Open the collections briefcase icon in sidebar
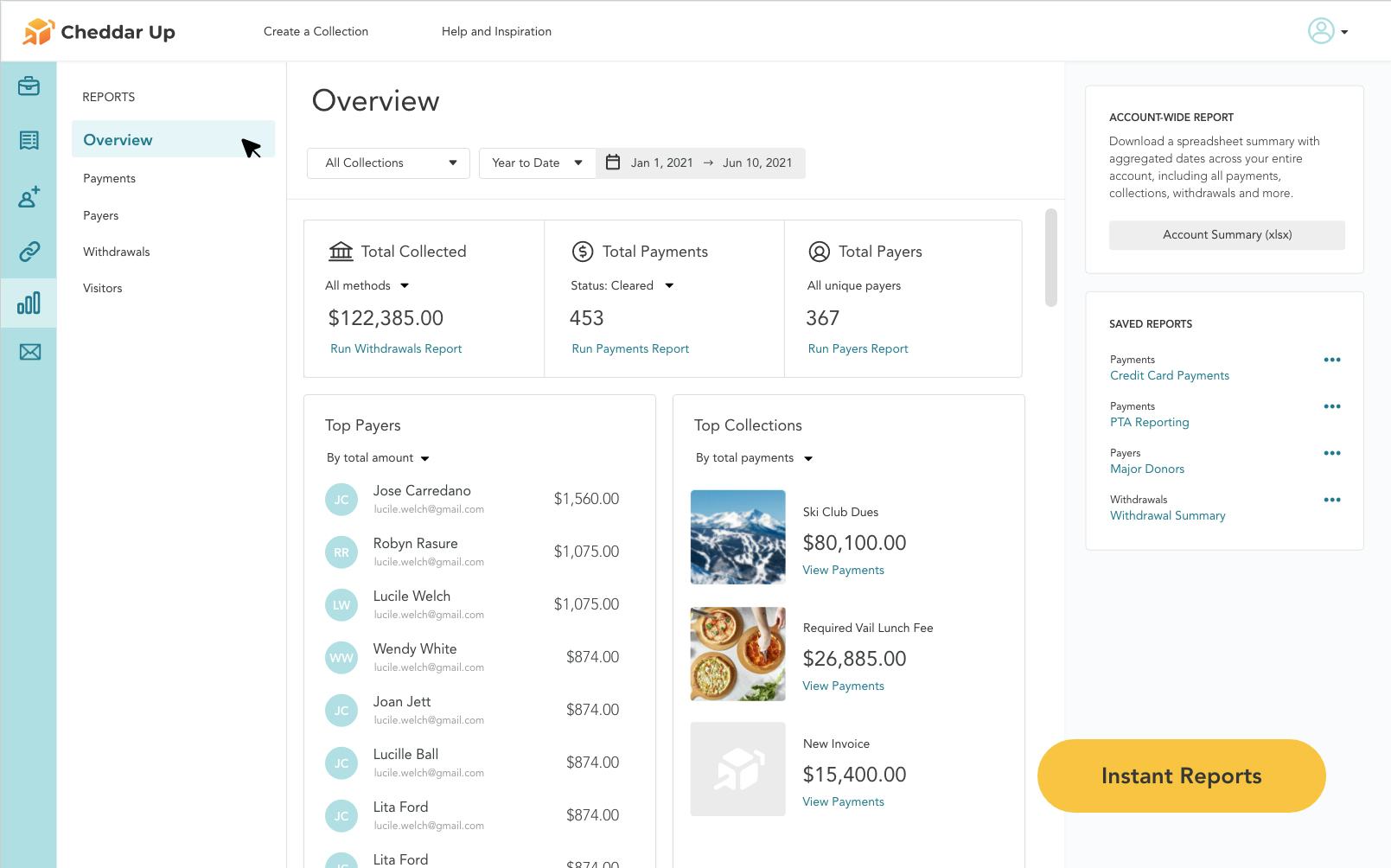Viewport: 1391px width, 868px height. pyautogui.click(x=29, y=86)
